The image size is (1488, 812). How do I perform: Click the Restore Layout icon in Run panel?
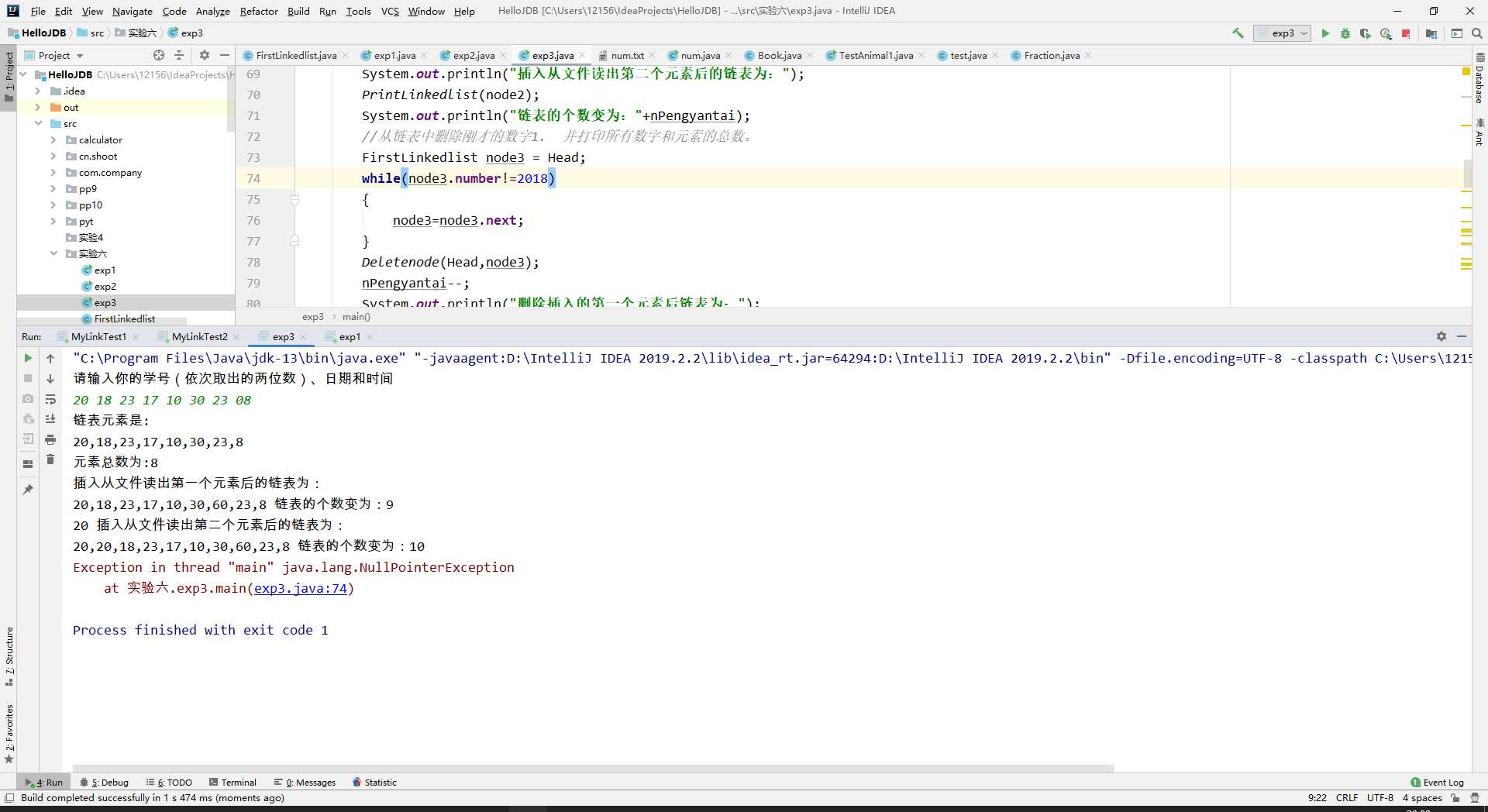tap(28, 463)
